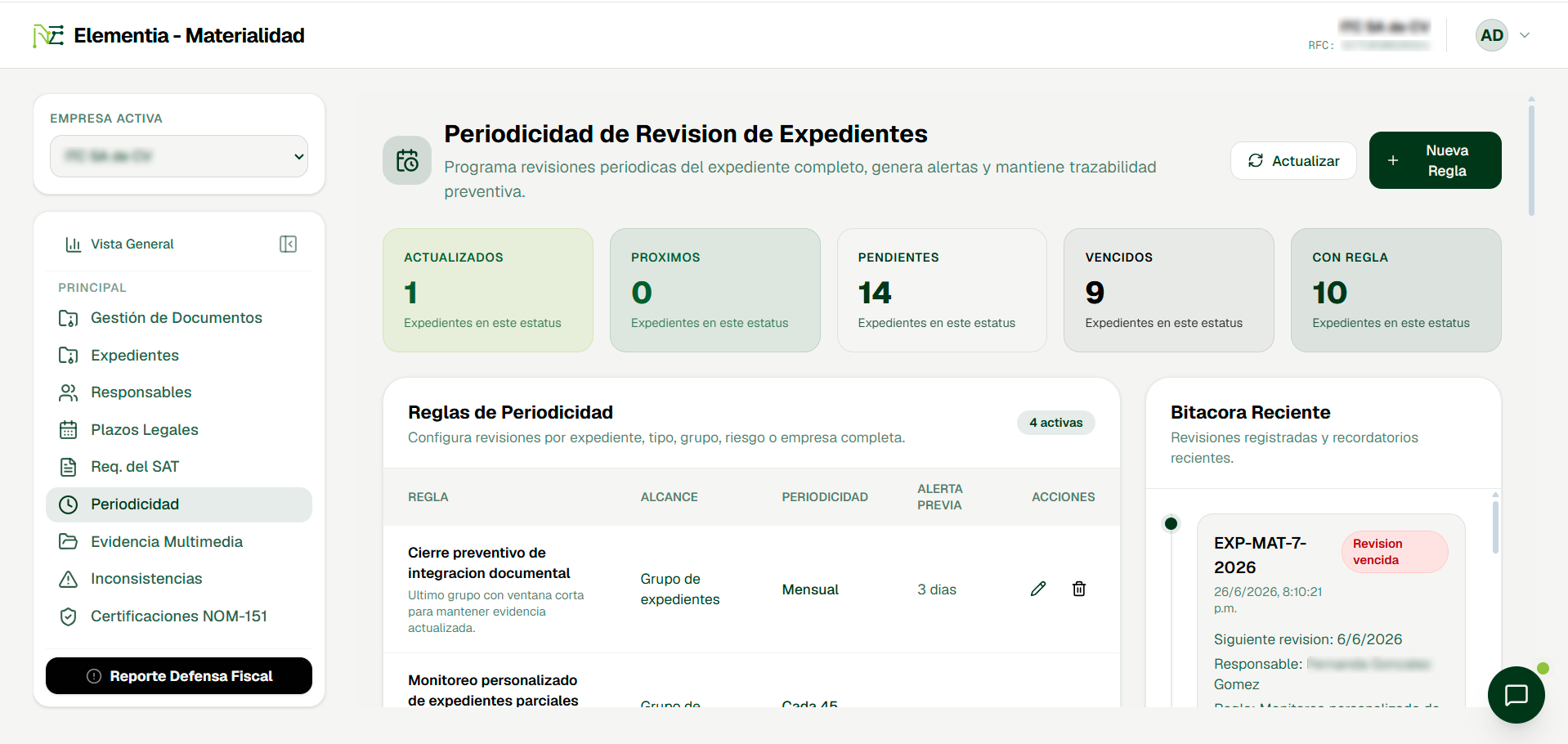Click the Expedientes folder icon
This screenshot has width=1568, height=744.
tap(69, 356)
